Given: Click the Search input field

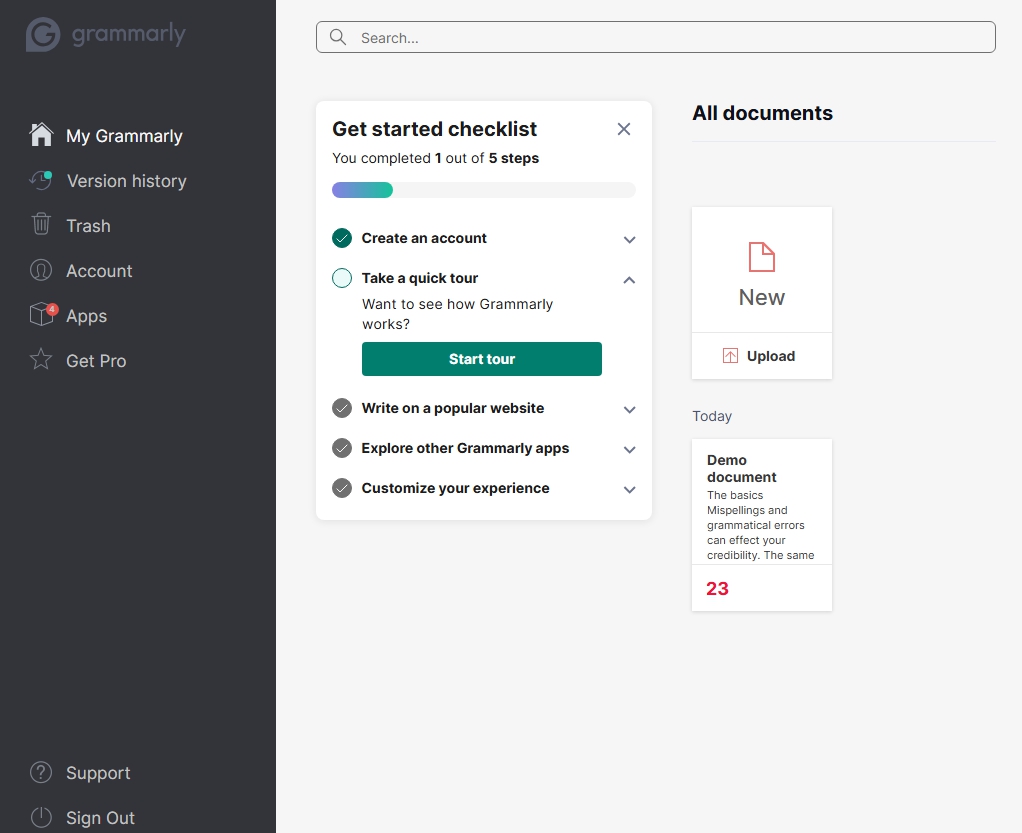Looking at the screenshot, I should [656, 37].
